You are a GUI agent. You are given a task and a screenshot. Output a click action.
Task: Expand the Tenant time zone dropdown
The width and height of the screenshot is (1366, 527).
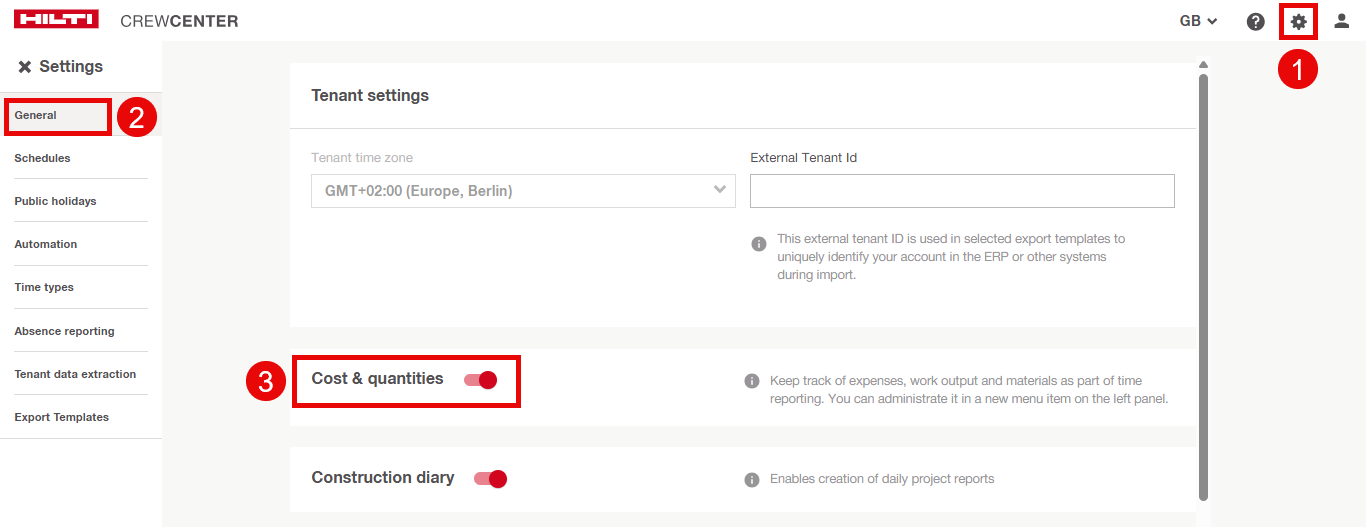click(523, 191)
